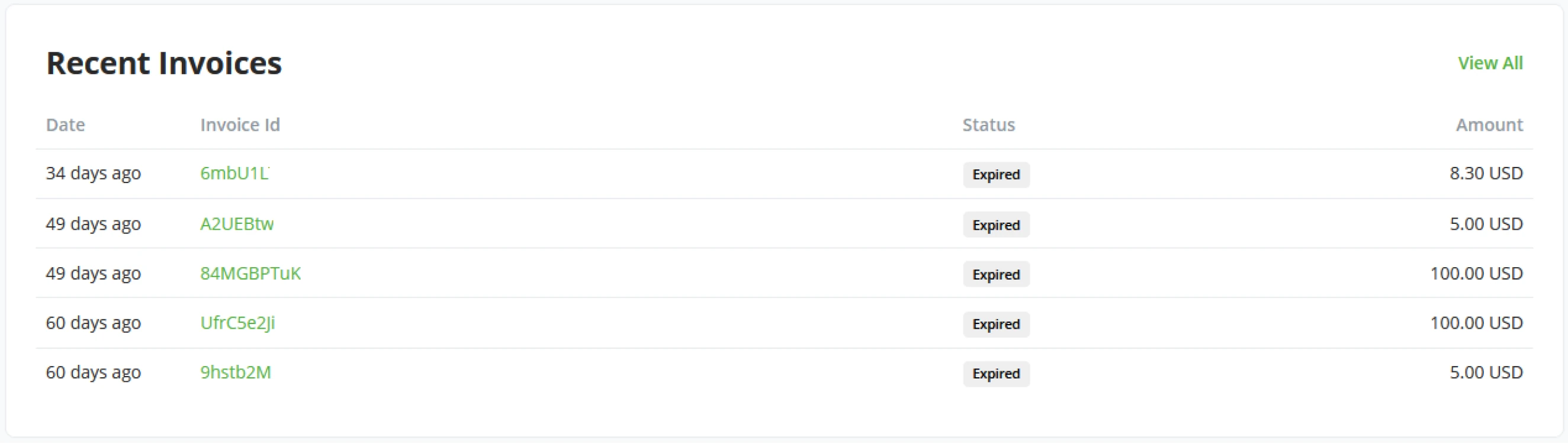This screenshot has height=443, width=1568.
Task: Click the 8.30 USD amount
Action: tap(1486, 174)
